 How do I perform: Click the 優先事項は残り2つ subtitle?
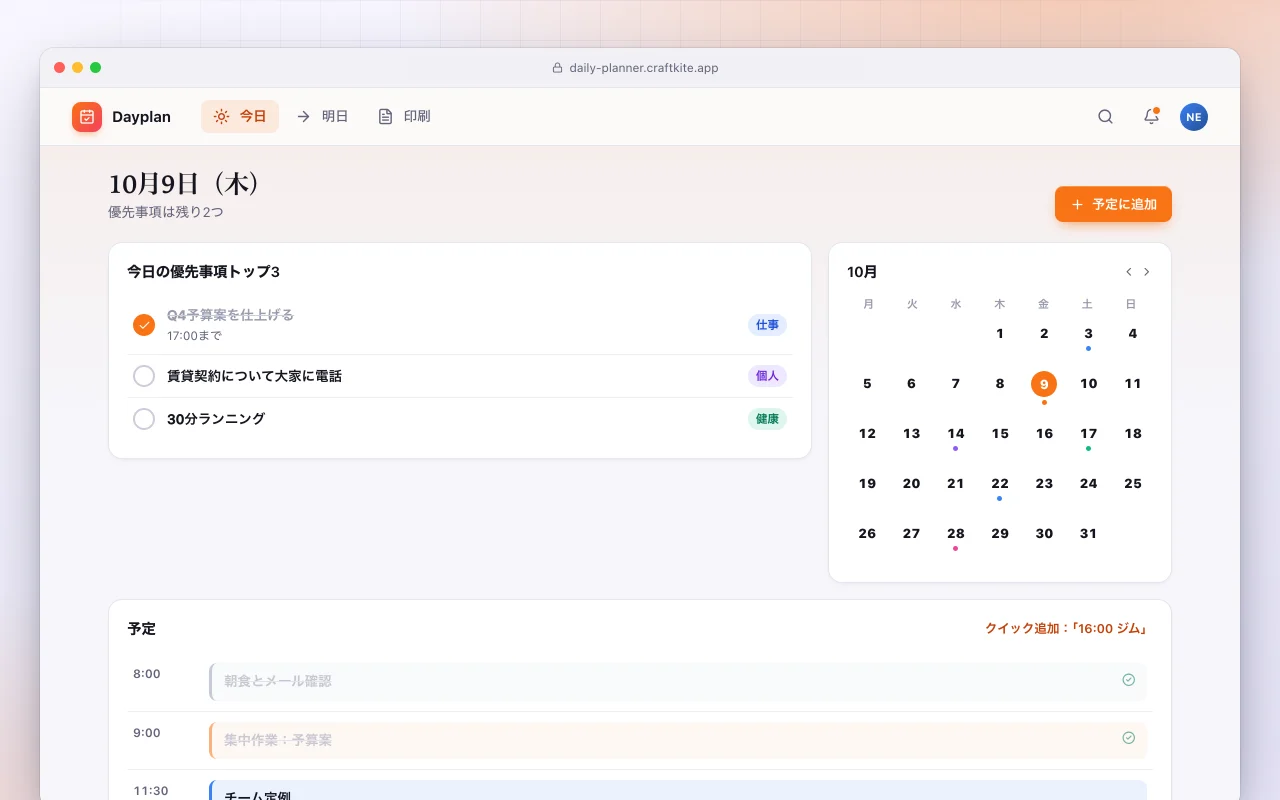(165, 212)
